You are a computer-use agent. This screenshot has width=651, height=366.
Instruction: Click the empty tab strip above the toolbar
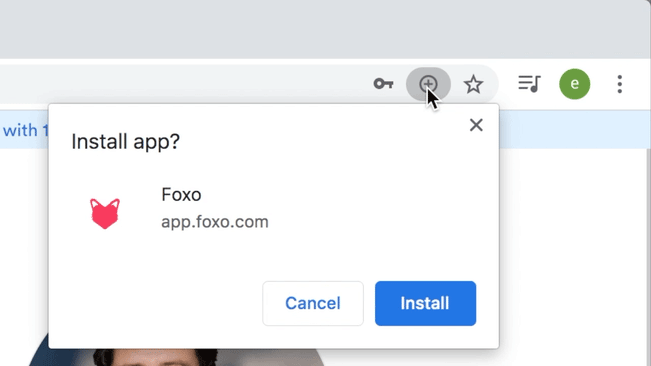(x=324, y=29)
